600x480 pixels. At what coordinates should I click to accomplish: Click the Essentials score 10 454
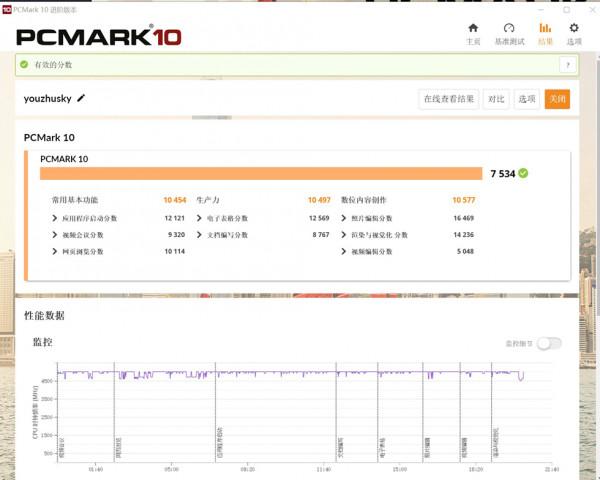[x=174, y=200]
